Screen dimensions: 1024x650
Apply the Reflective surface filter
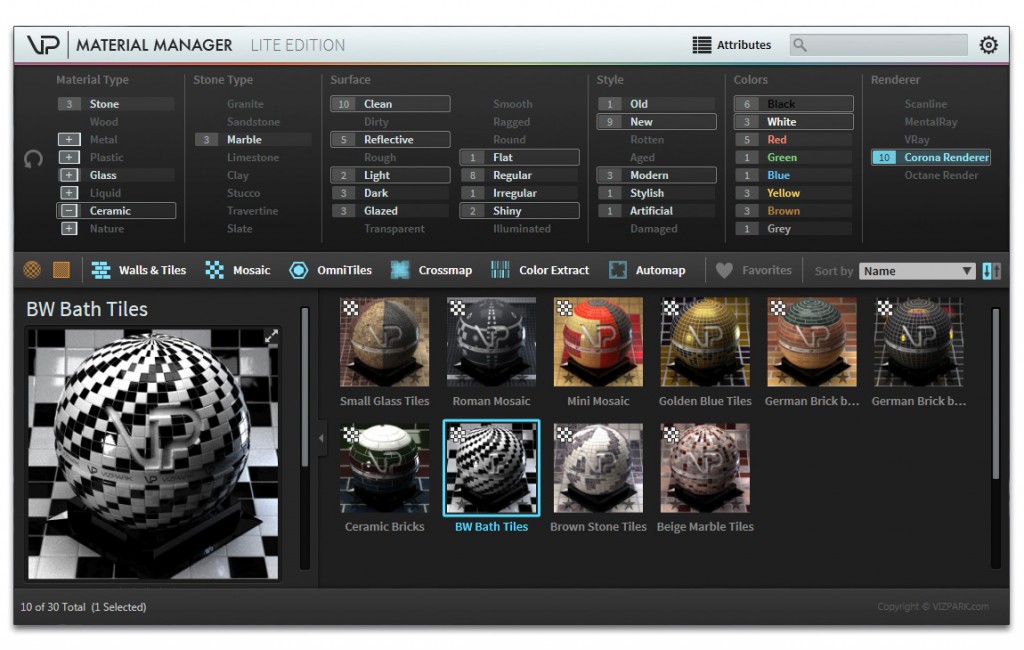click(389, 139)
